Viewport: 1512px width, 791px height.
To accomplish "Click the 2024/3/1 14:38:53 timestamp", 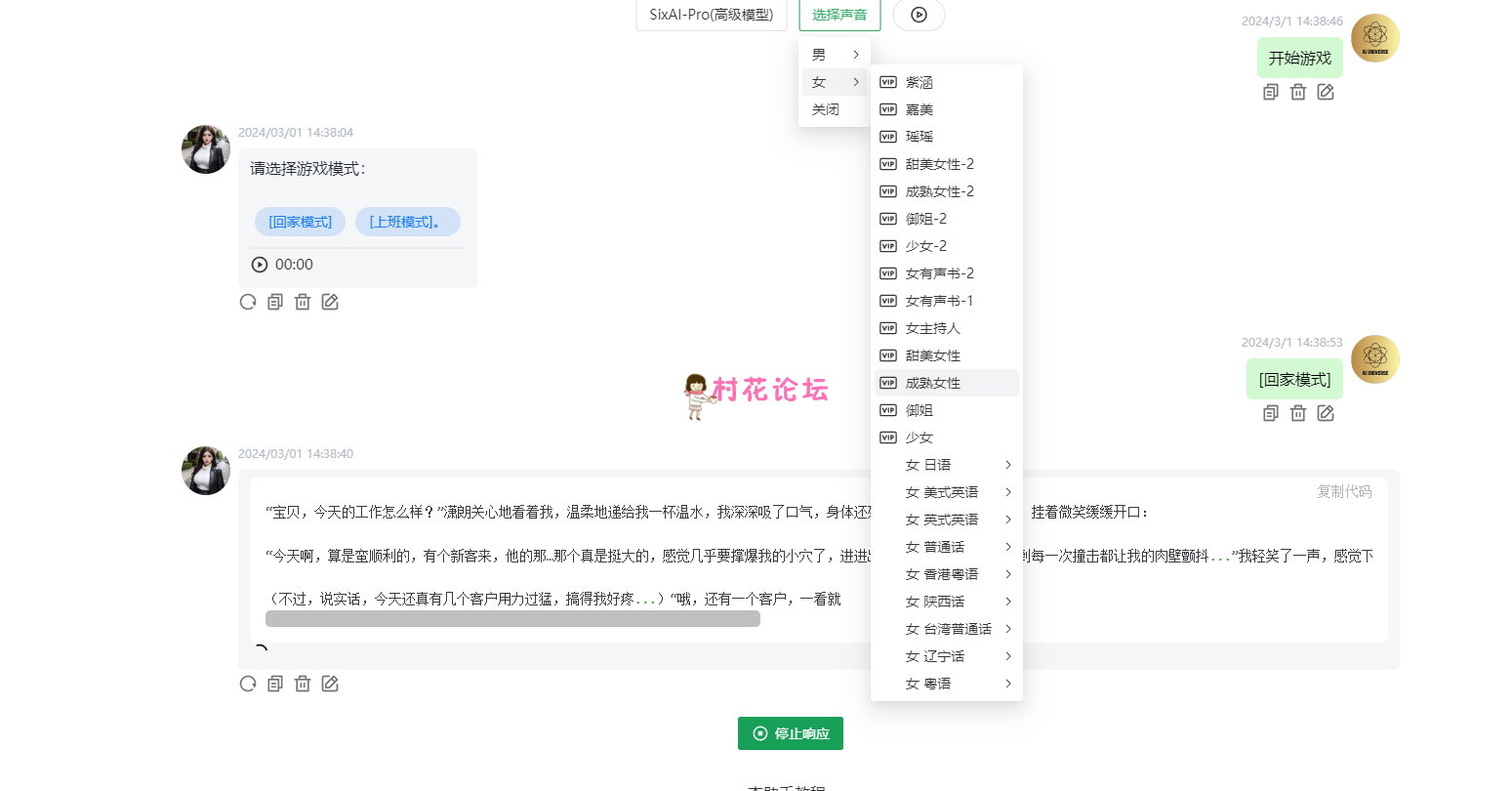I will tap(1292, 342).
